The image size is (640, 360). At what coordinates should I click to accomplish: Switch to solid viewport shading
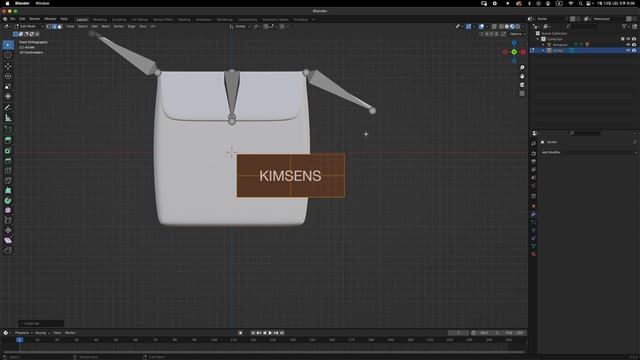[507, 27]
